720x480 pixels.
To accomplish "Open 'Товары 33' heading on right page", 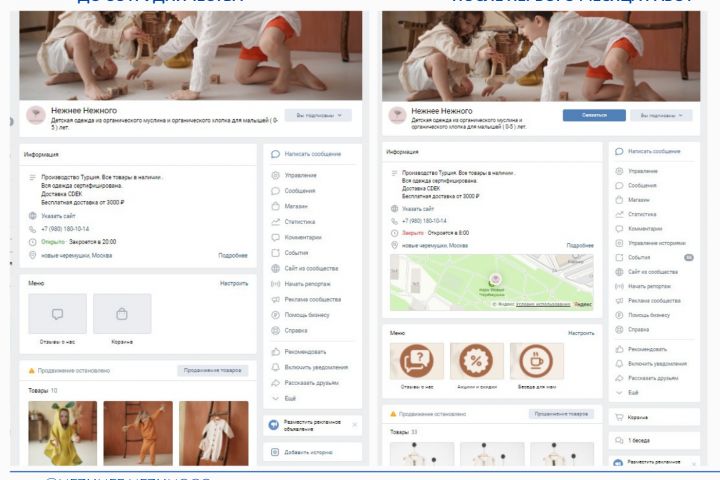I will (404, 432).
